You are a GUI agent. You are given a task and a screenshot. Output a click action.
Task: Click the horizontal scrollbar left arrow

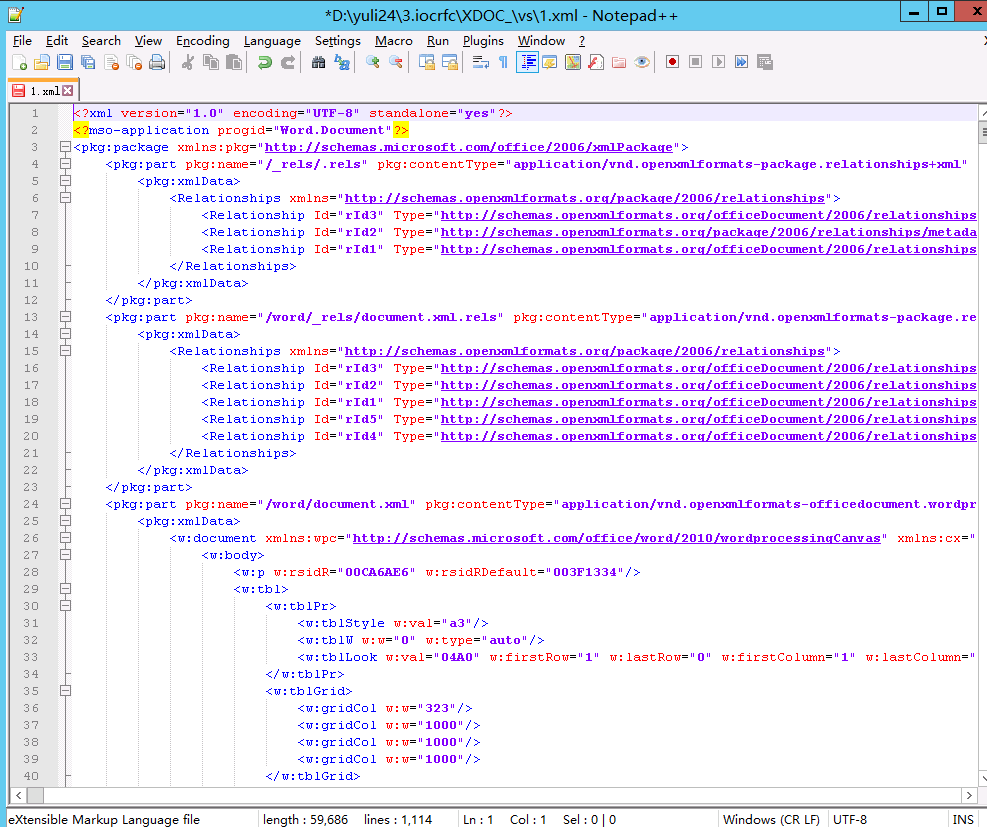(18, 796)
